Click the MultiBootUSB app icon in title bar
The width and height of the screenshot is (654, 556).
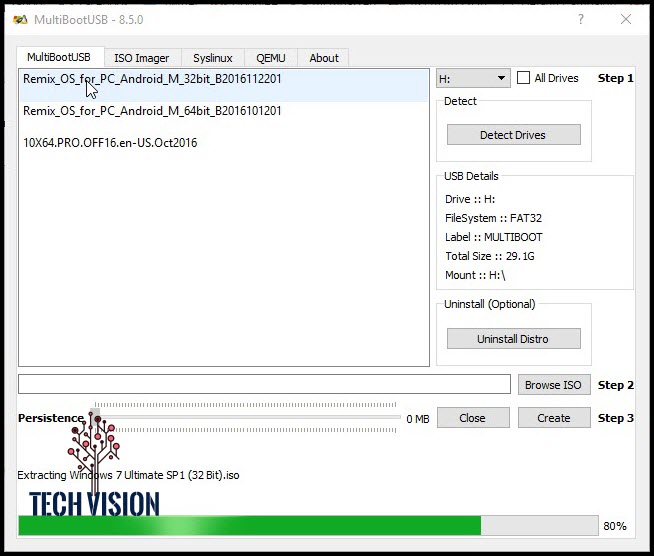(x=20, y=20)
